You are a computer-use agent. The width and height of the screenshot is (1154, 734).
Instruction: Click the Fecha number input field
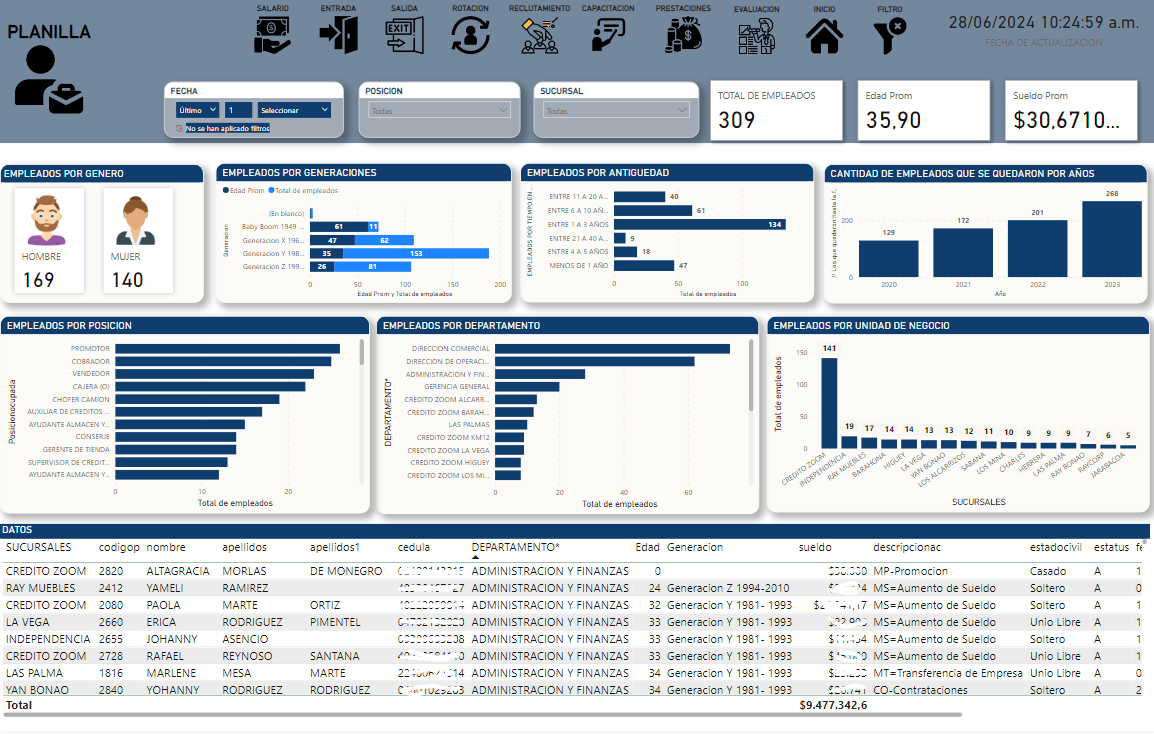coord(238,110)
